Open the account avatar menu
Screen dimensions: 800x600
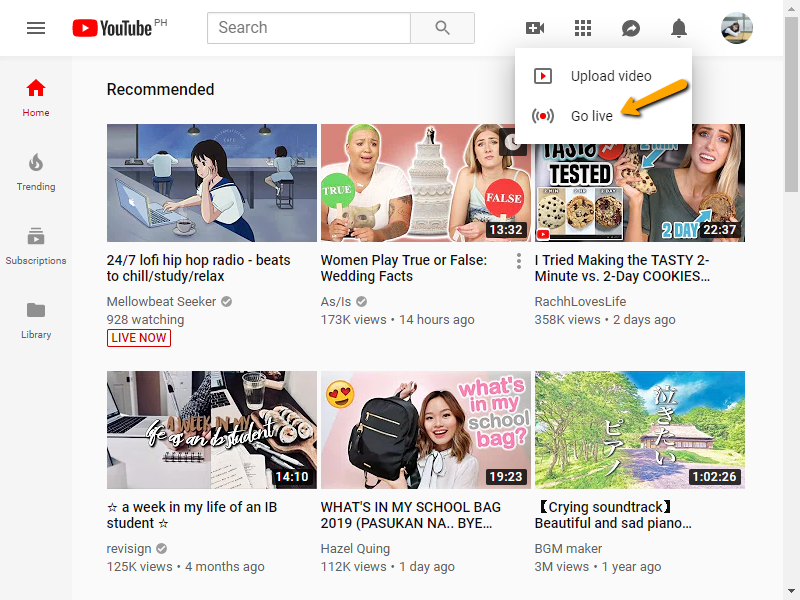coord(737,28)
